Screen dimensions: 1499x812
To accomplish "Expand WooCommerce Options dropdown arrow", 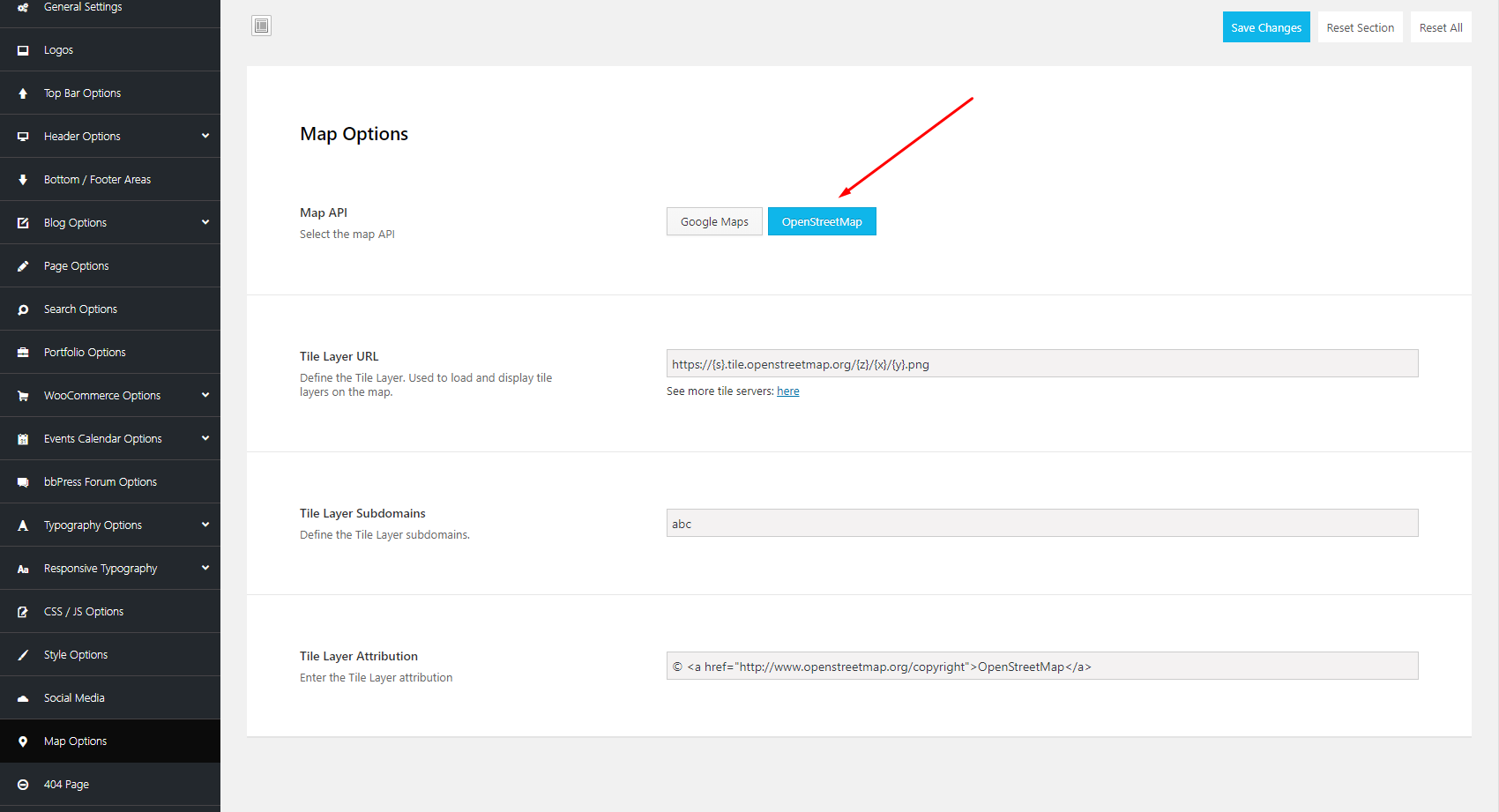I will coord(205,395).
